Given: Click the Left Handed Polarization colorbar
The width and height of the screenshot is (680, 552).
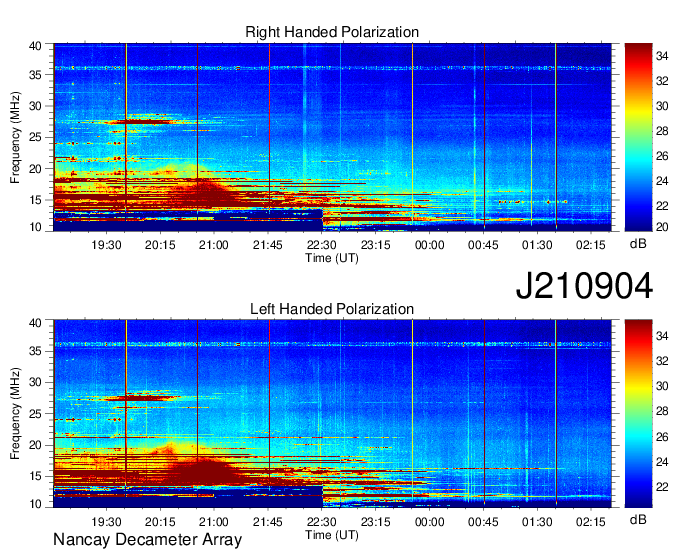Looking at the screenshot, I should pyautogui.click(x=638, y=414).
